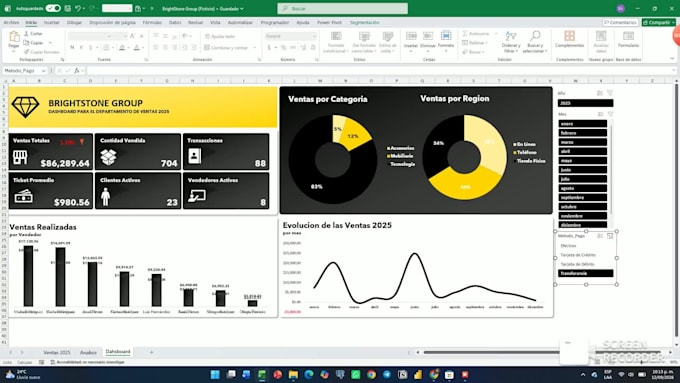Image resolution: width=680 pixels, height=383 pixels.
Task: Click the Eliminar celdas icon
Action: tap(428, 36)
